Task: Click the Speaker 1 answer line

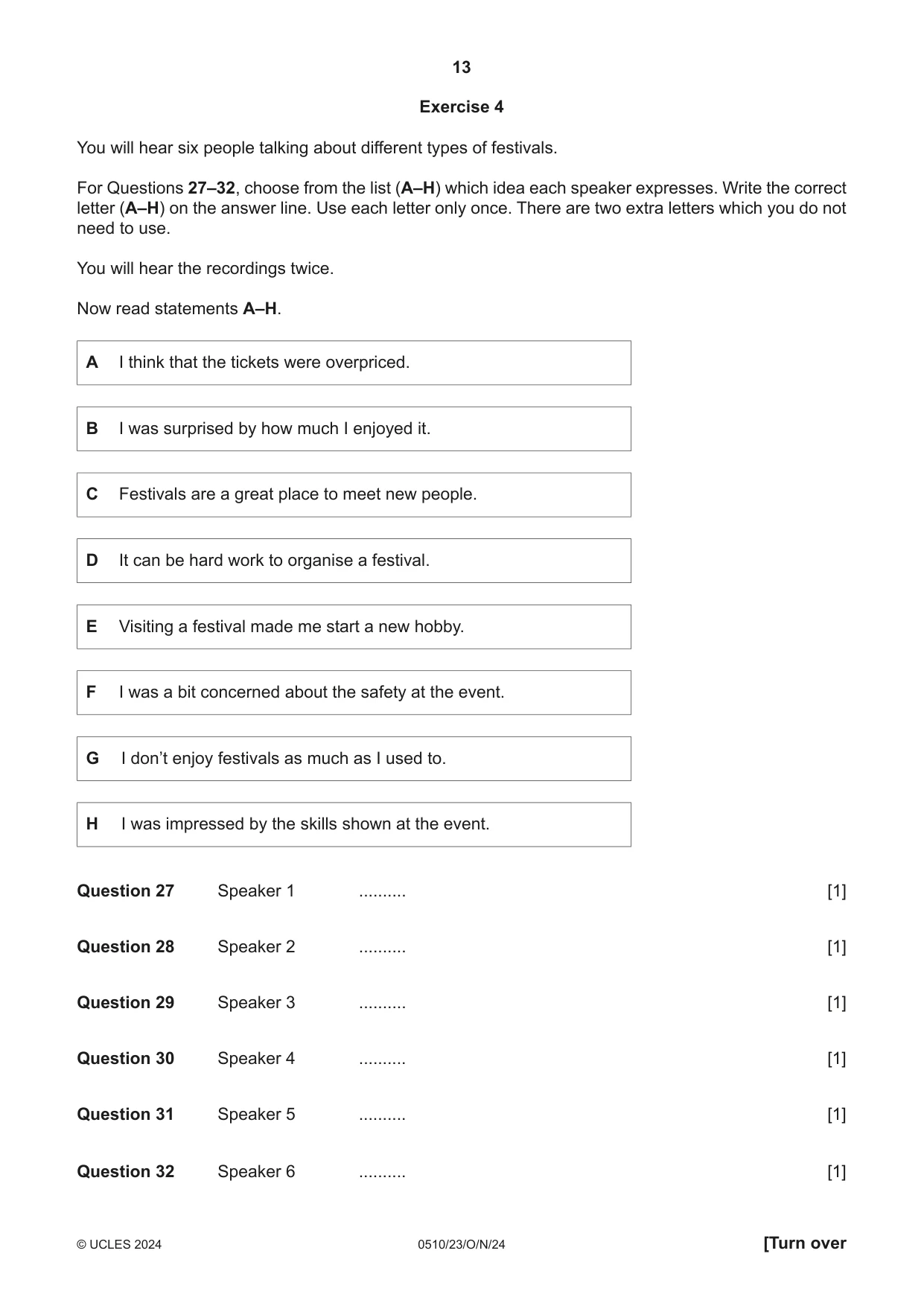Action: [x=382, y=892]
